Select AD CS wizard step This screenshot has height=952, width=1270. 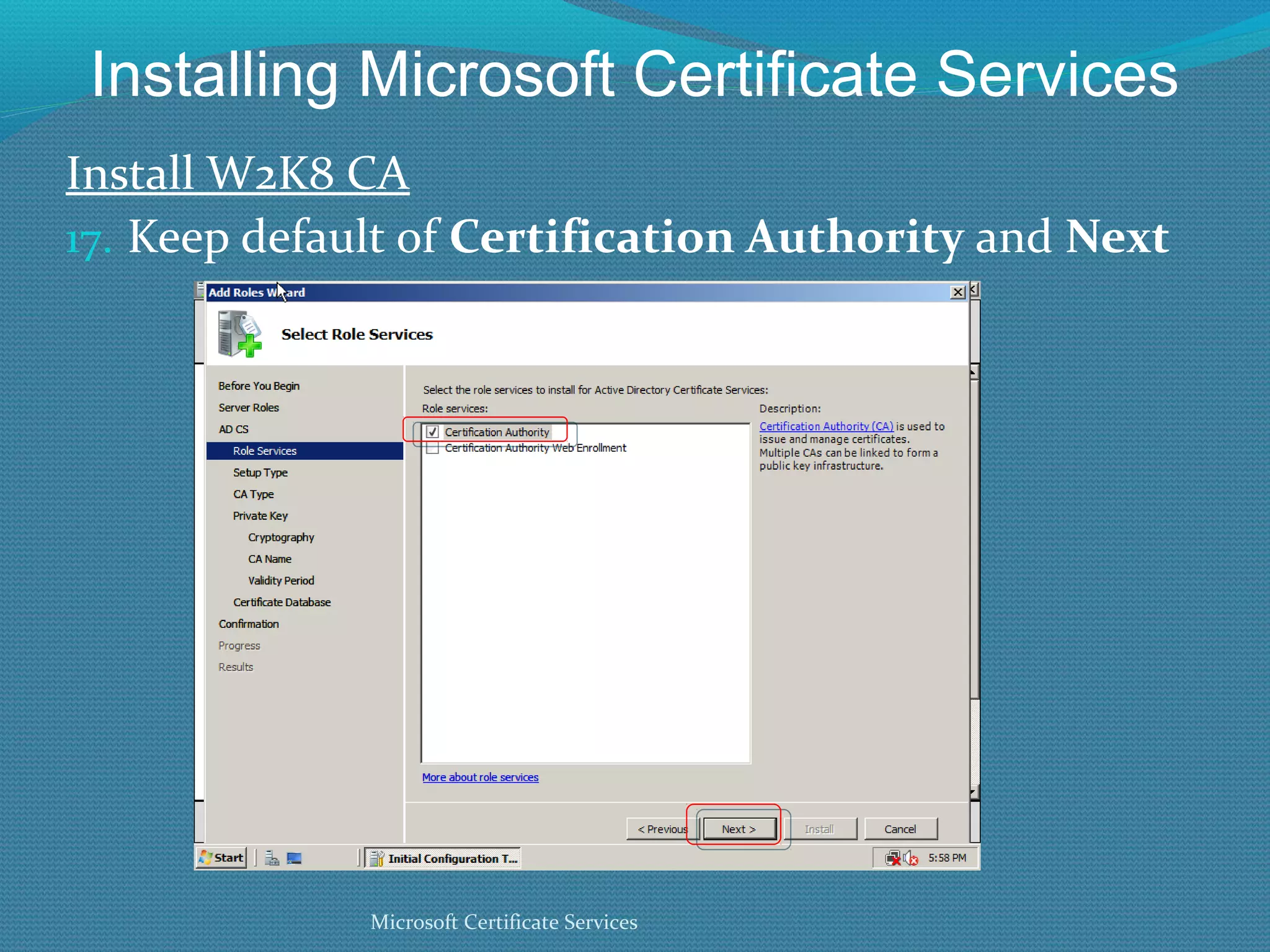[x=233, y=430]
